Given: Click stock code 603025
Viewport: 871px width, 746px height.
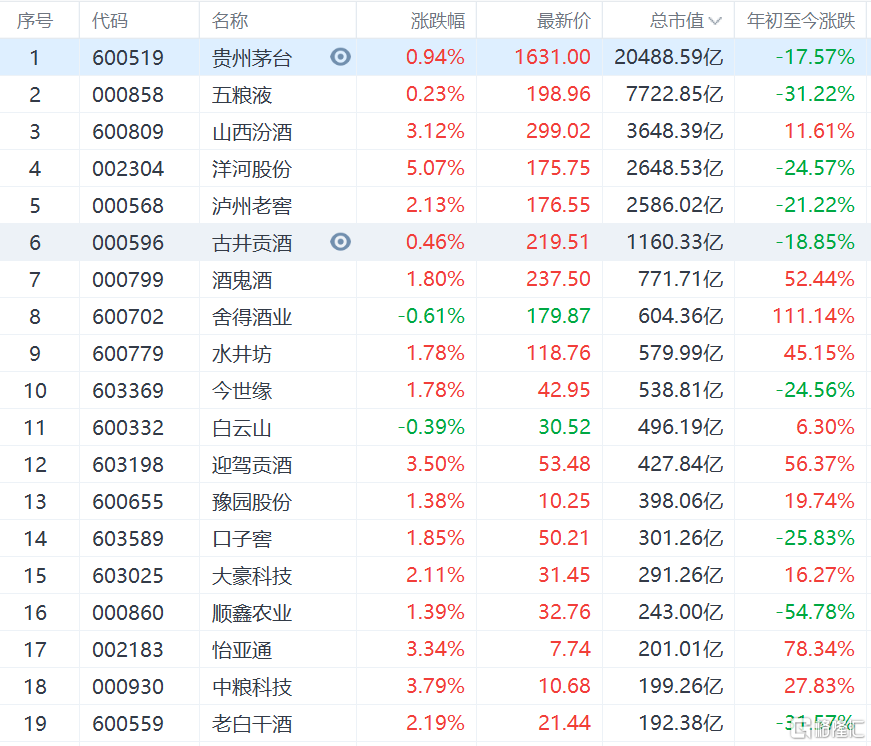Looking at the screenshot, I should click(x=128, y=575).
